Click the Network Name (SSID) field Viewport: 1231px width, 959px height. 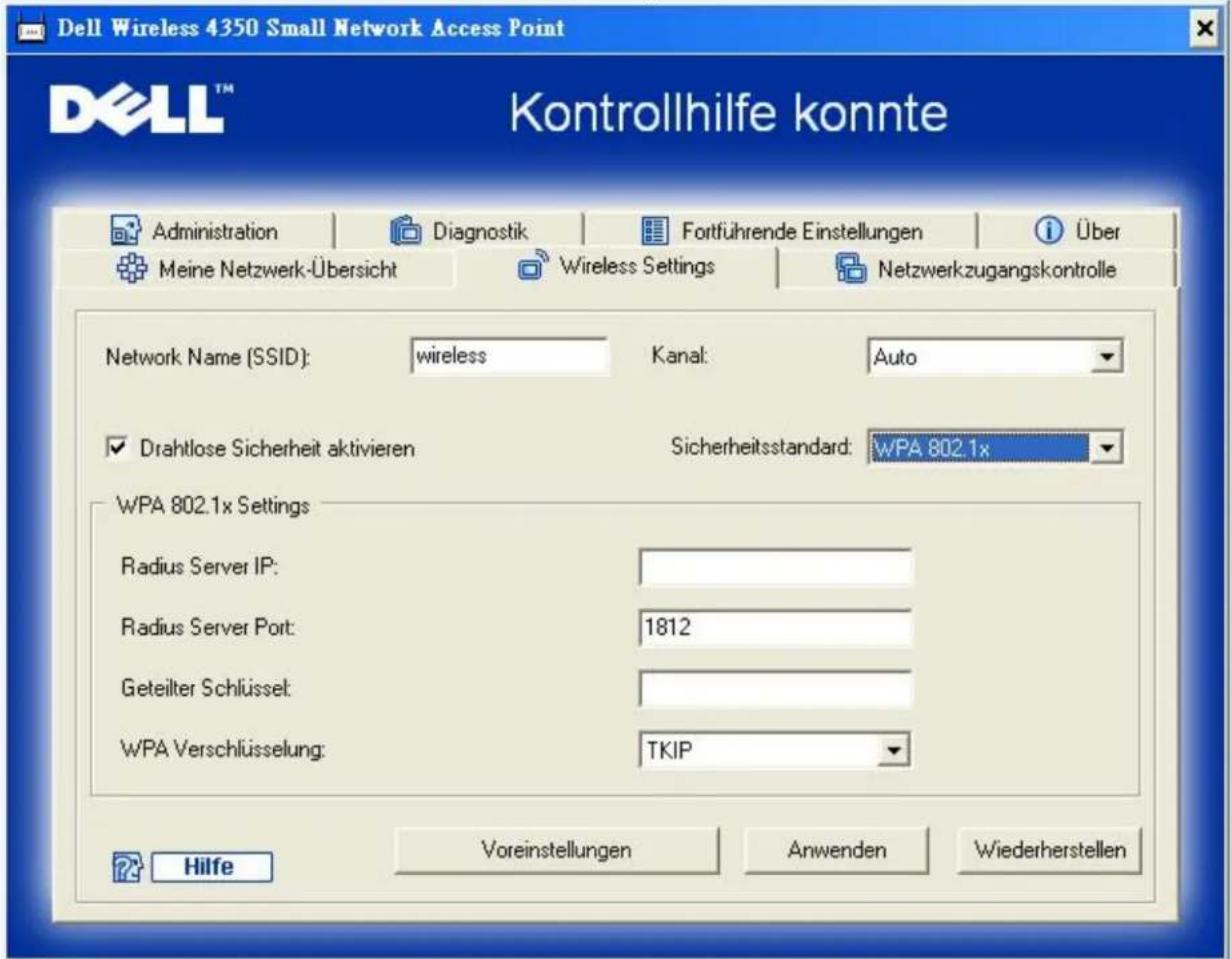pos(509,355)
